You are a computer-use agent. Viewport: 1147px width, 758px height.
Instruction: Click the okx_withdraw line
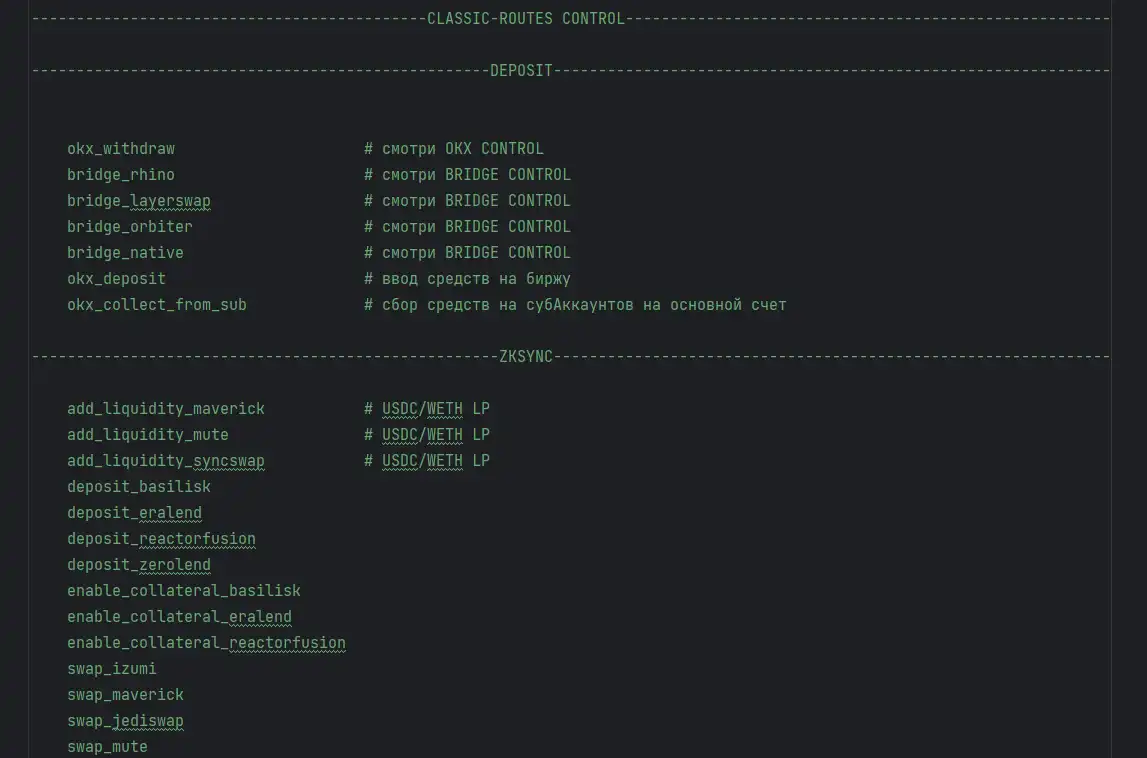pyautogui.click(x=121, y=149)
